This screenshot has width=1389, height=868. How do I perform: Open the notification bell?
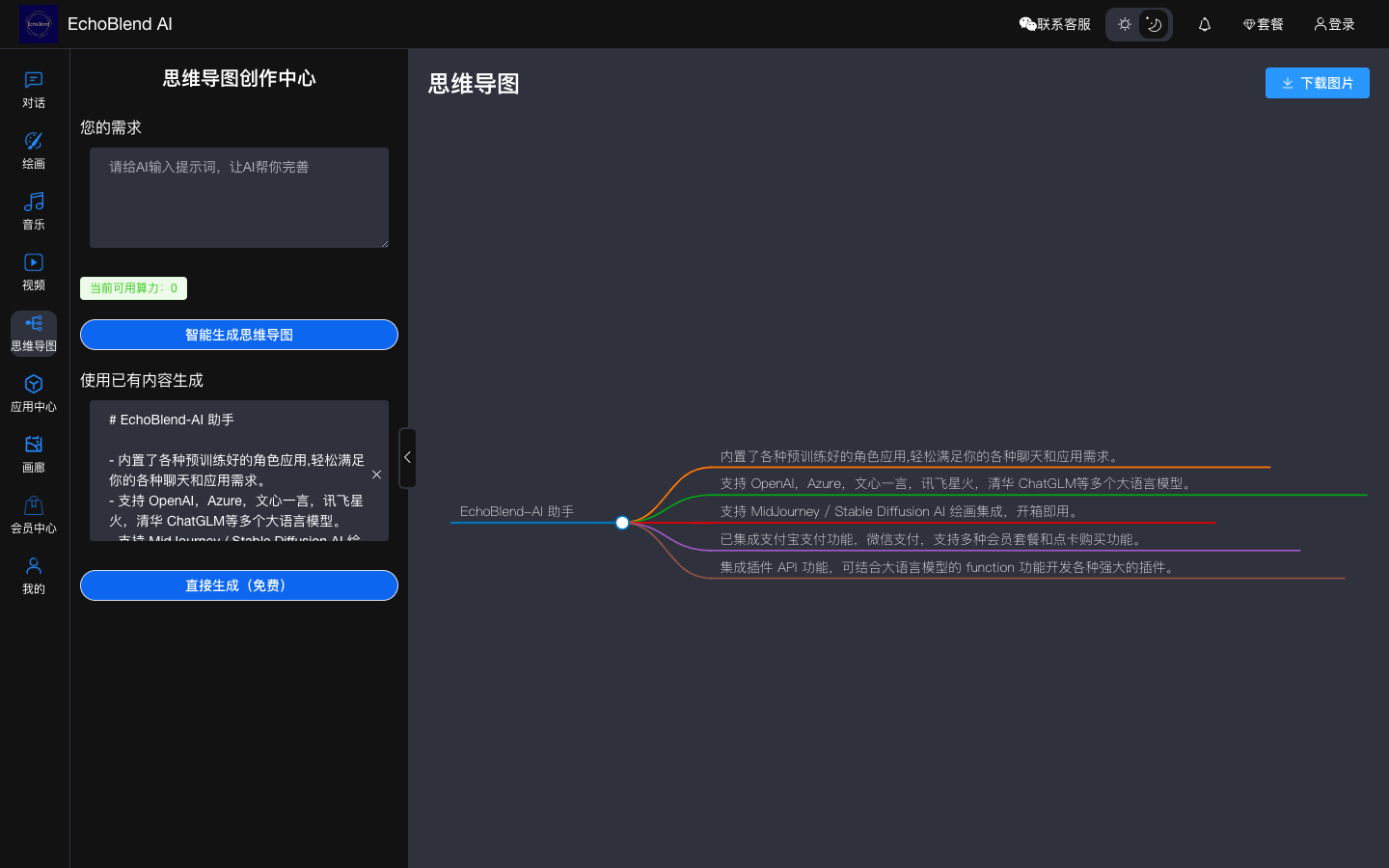tap(1204, 24)
